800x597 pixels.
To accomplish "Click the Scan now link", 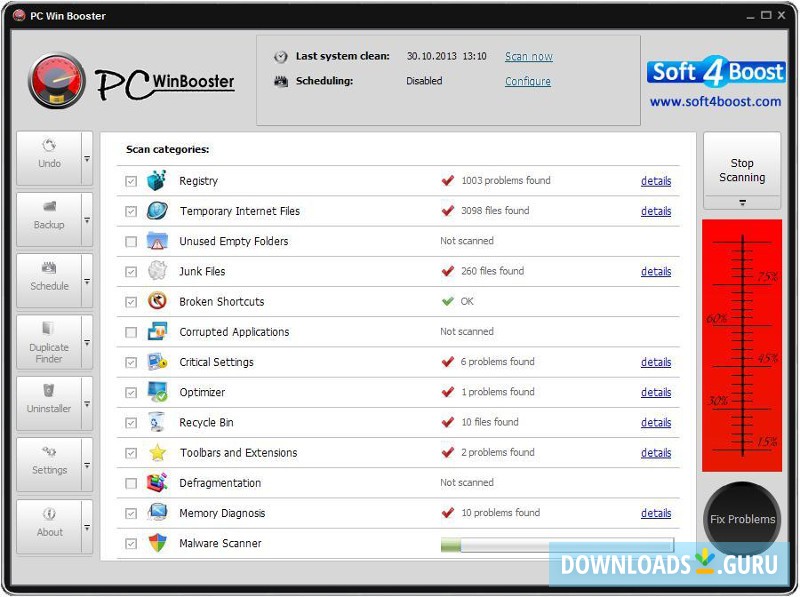I will 529,57.
